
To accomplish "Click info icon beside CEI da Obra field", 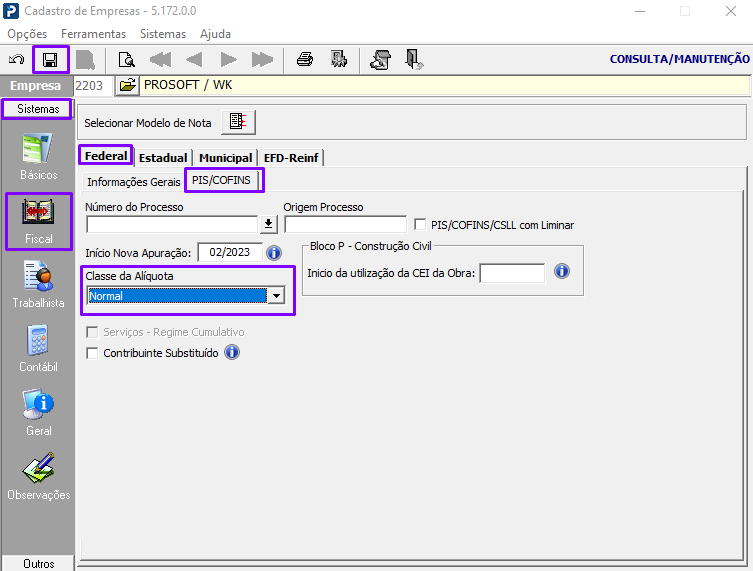I will coord(561,271).
